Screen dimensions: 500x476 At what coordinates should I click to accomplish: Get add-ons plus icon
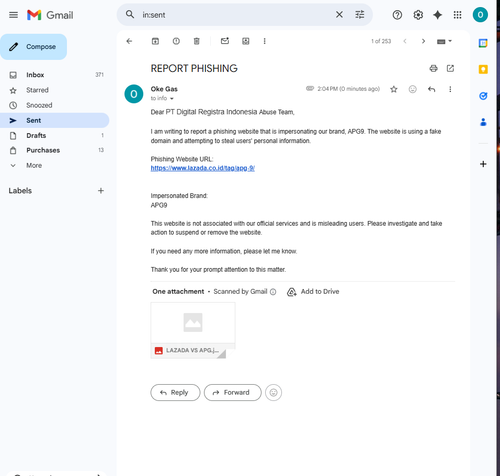483,164
